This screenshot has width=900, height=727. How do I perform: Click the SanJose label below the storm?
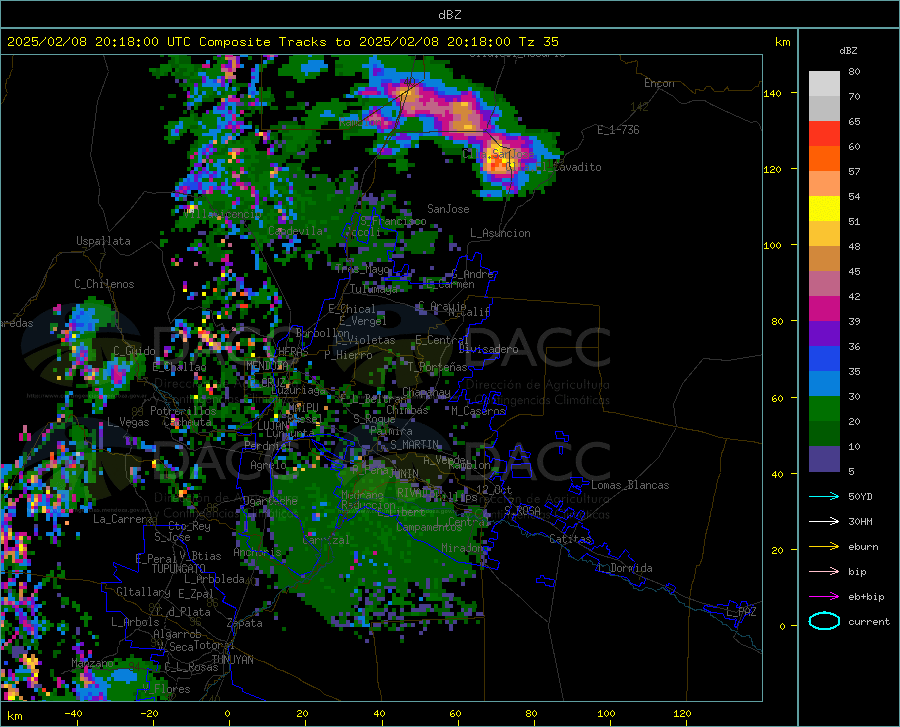click(448, 209)
